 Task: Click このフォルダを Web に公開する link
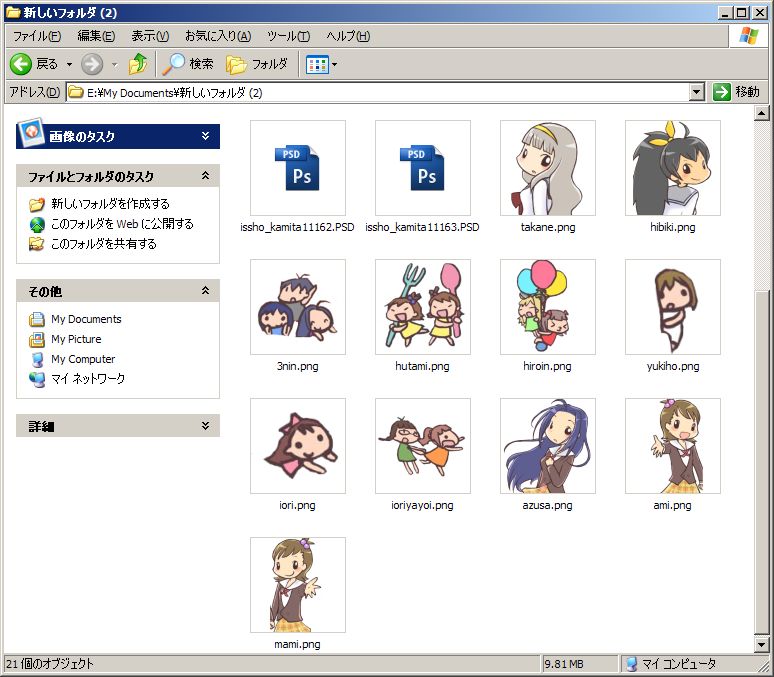(x=122, y=224)
